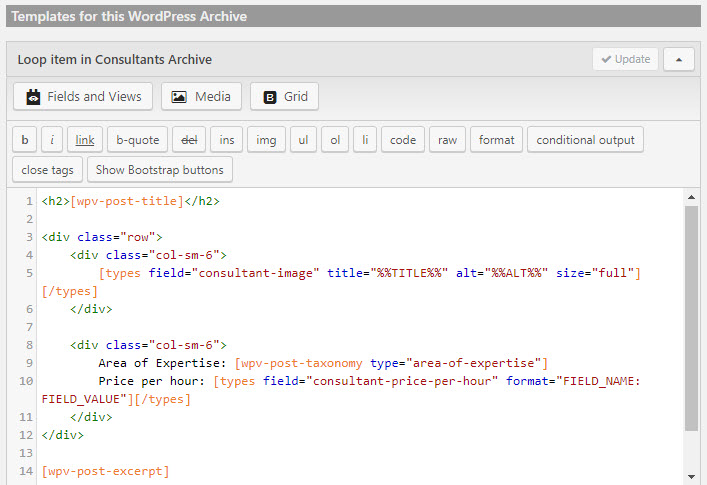Click the Update button
707x485 pixels.
coord(625,59)
